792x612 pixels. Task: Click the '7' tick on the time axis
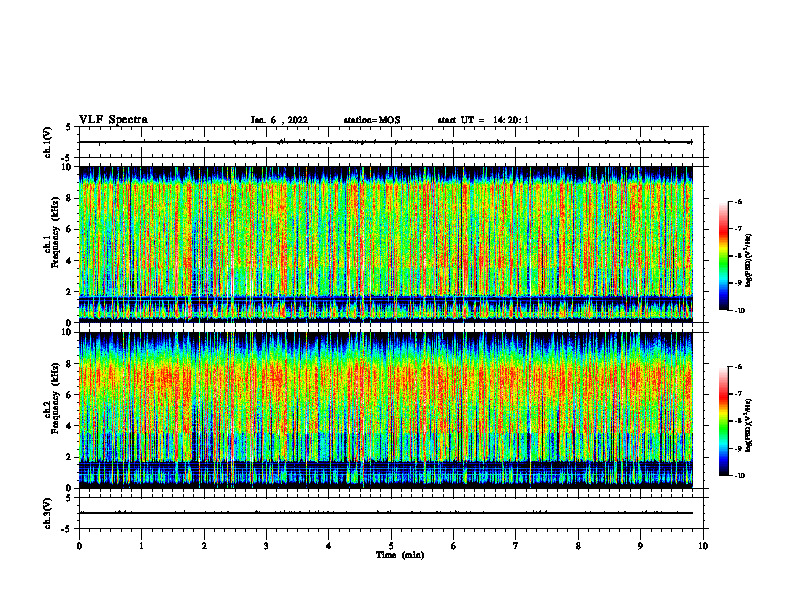pyautogui.click(x=516, y=546)
